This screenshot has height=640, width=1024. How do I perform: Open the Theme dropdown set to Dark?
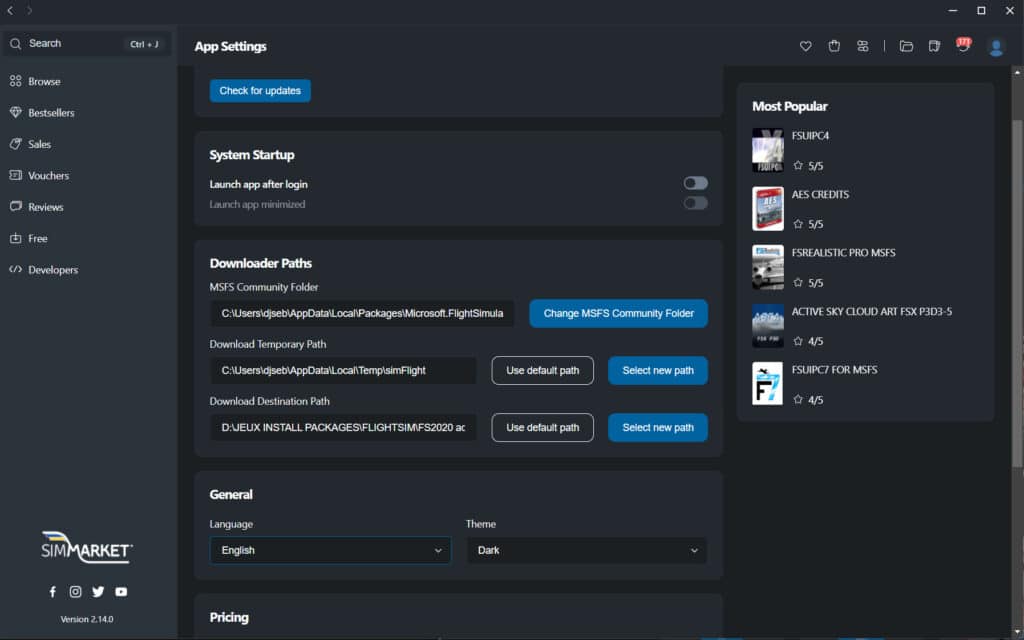[x=587, y=550]
